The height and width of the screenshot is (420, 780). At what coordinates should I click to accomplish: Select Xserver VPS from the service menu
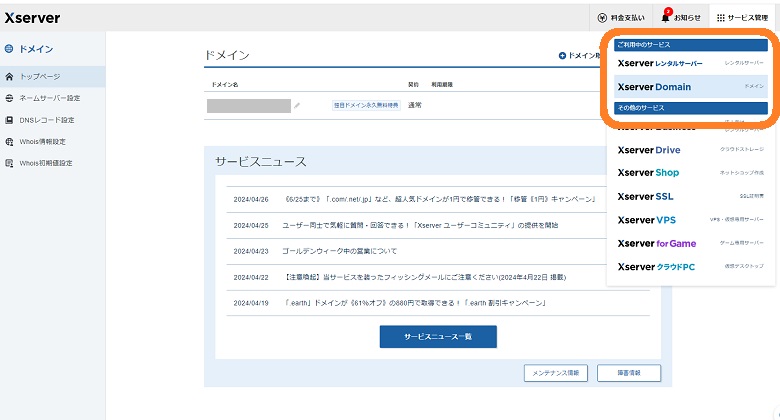pos(690,220)
